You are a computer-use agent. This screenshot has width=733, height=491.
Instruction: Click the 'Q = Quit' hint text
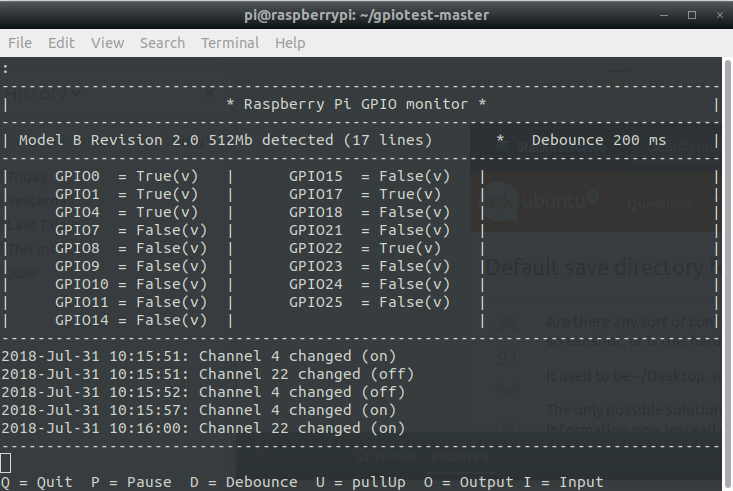pos(37,482)
